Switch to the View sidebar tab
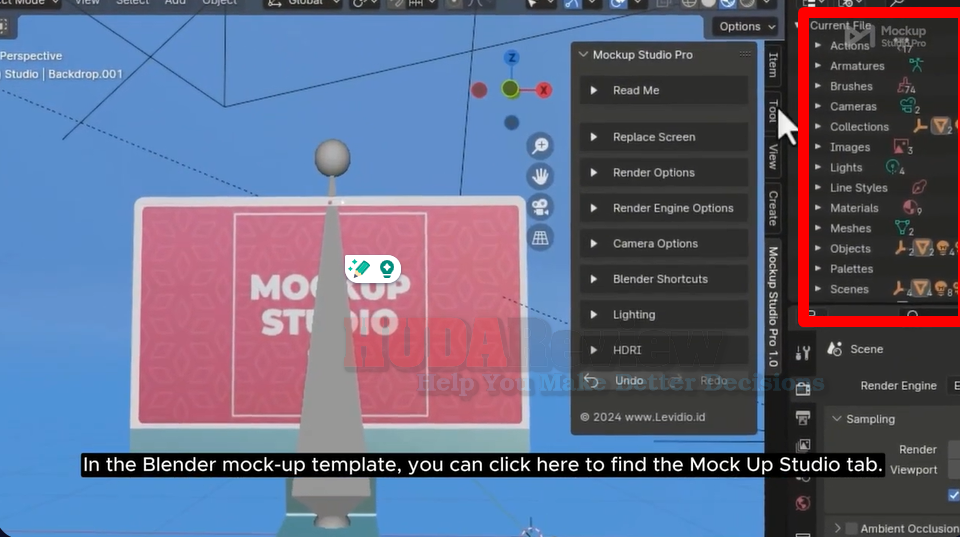Image resolution: width=960 pixels, height=537 pixels. point(773,156)
